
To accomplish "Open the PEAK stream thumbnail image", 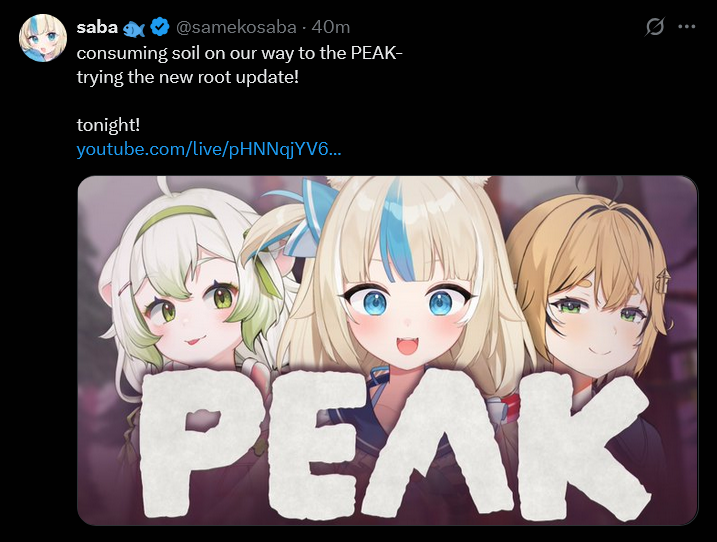I will pyautogui.click(x=388, y=350).
